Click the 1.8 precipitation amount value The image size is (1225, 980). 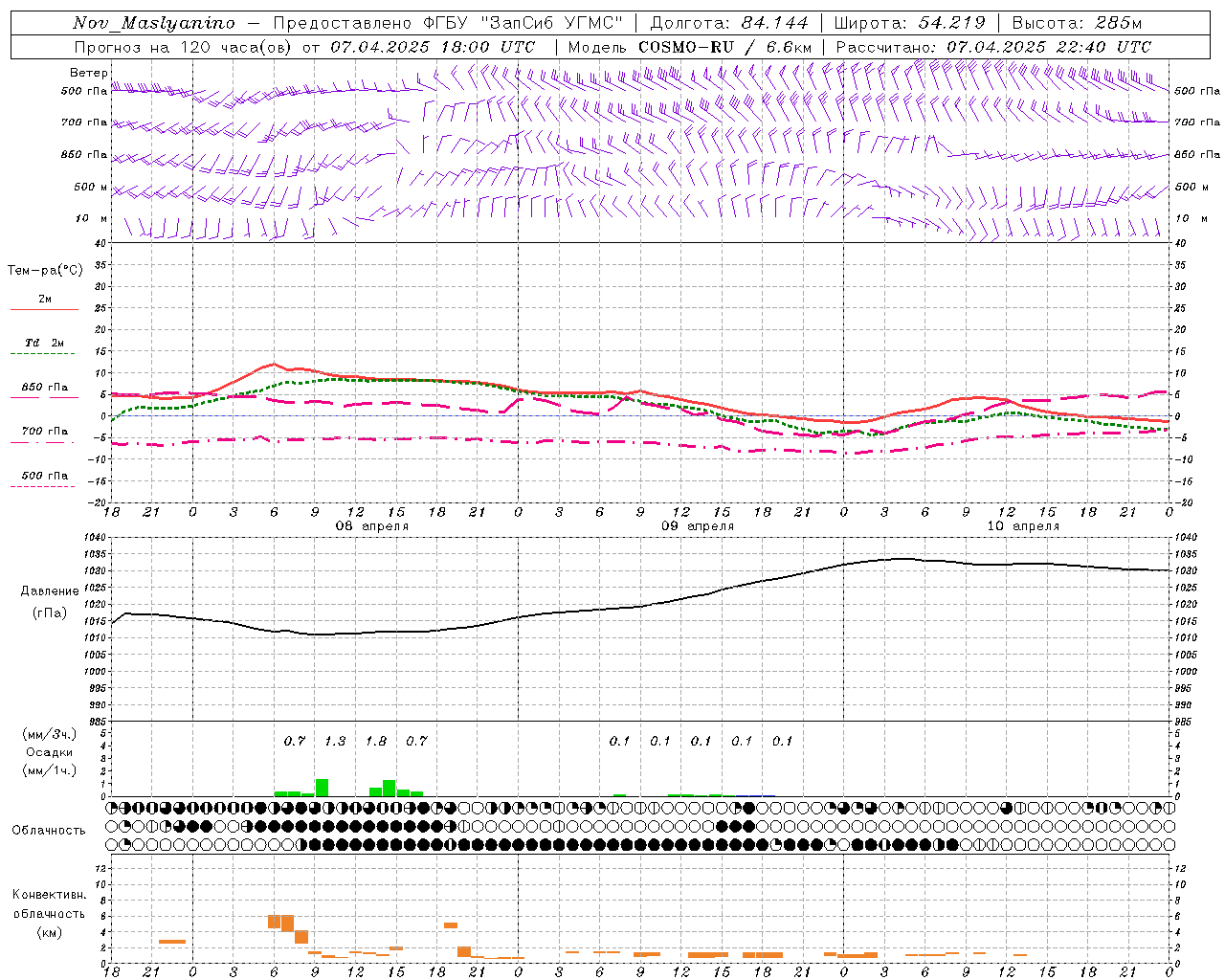point(376,741)
